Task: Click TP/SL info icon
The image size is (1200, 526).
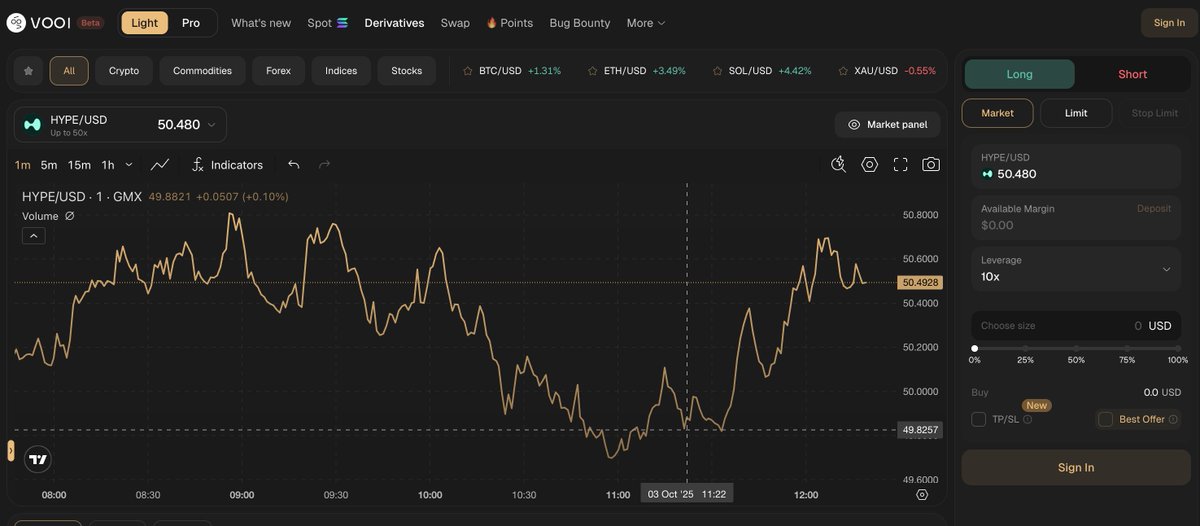Action: coord(1028,420)
